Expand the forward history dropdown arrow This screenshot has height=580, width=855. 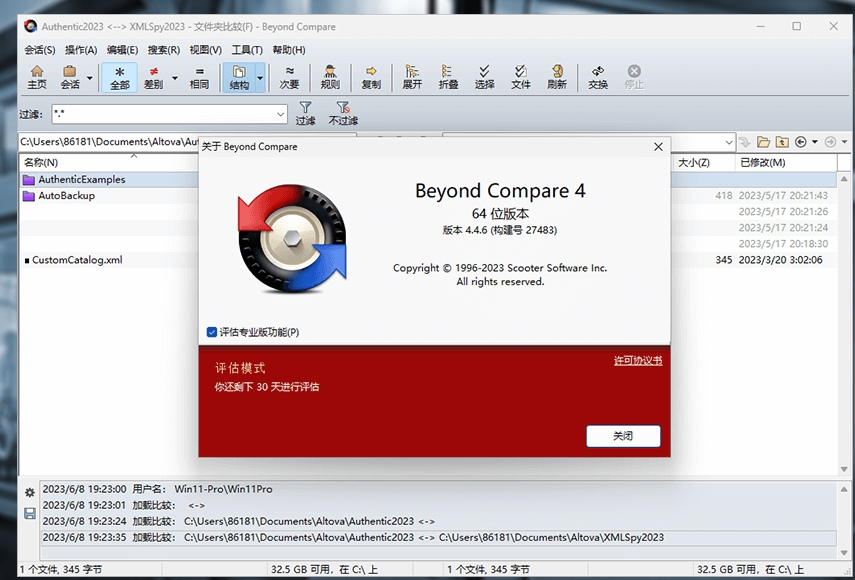[x=845, y=142]
